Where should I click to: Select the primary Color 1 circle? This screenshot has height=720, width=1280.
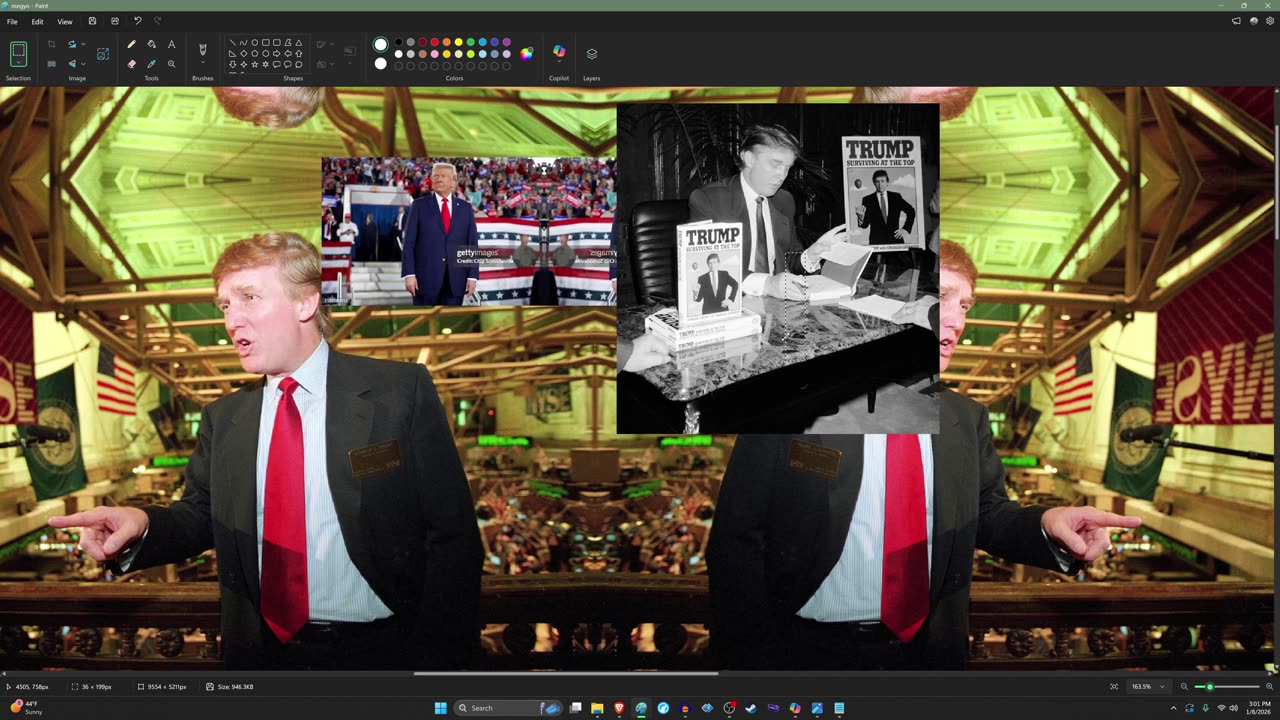(x=380, y=44)
